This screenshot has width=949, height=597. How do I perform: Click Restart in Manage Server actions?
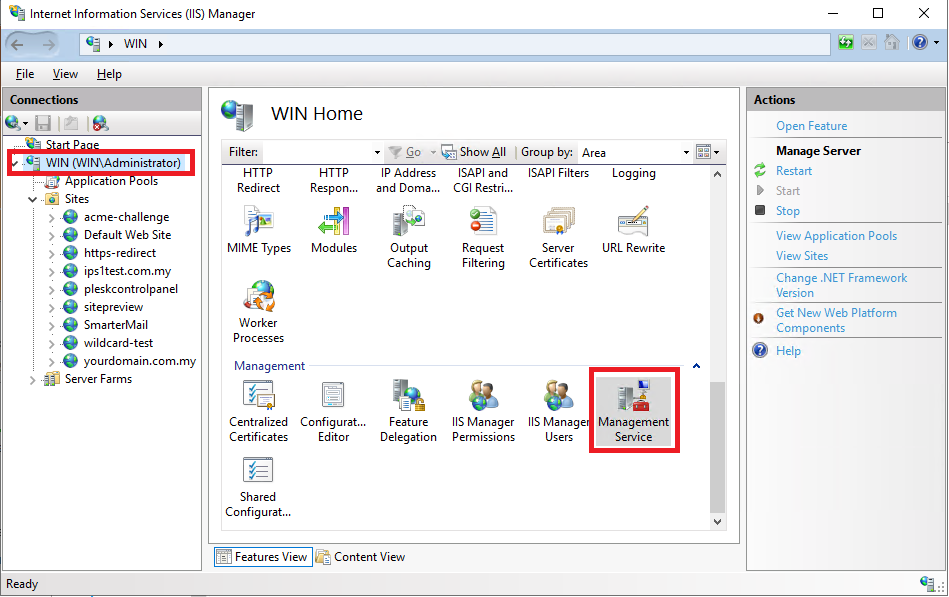pyautogui.click(x=793, y=171)
